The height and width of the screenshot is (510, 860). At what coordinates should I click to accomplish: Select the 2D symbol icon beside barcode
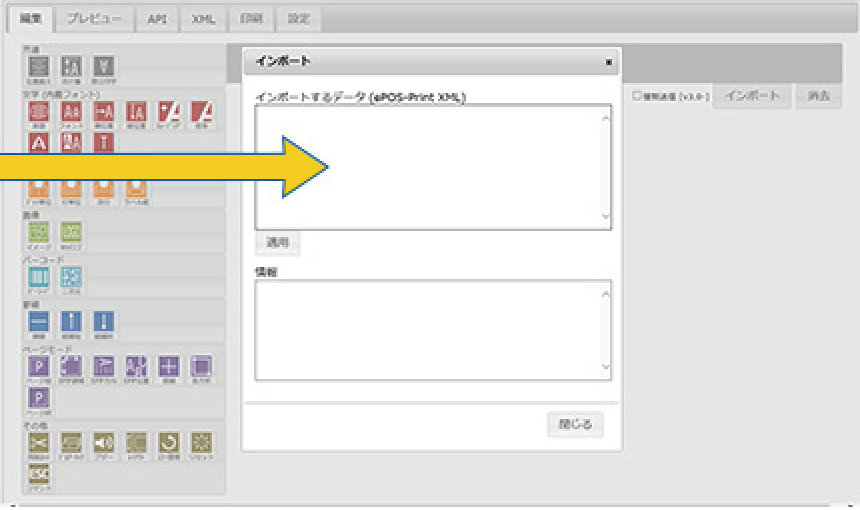[71, 277]
